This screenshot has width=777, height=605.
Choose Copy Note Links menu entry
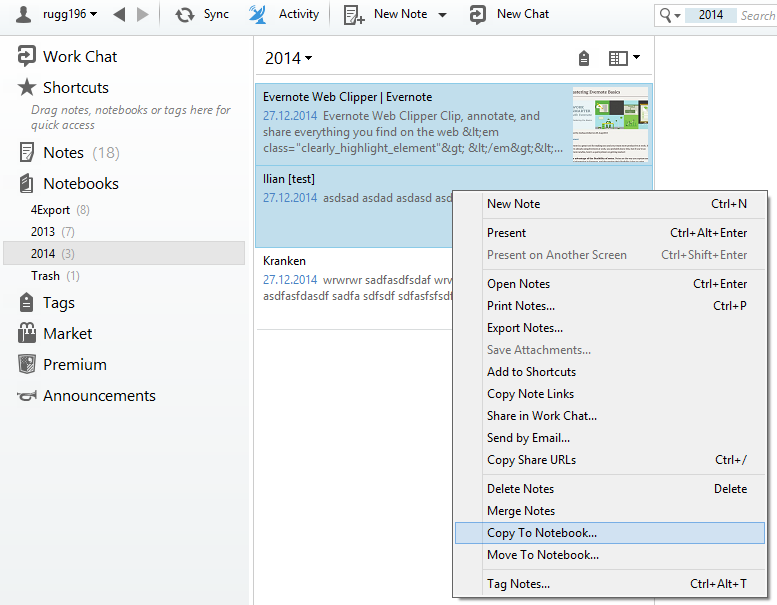(x=610, y=394)
